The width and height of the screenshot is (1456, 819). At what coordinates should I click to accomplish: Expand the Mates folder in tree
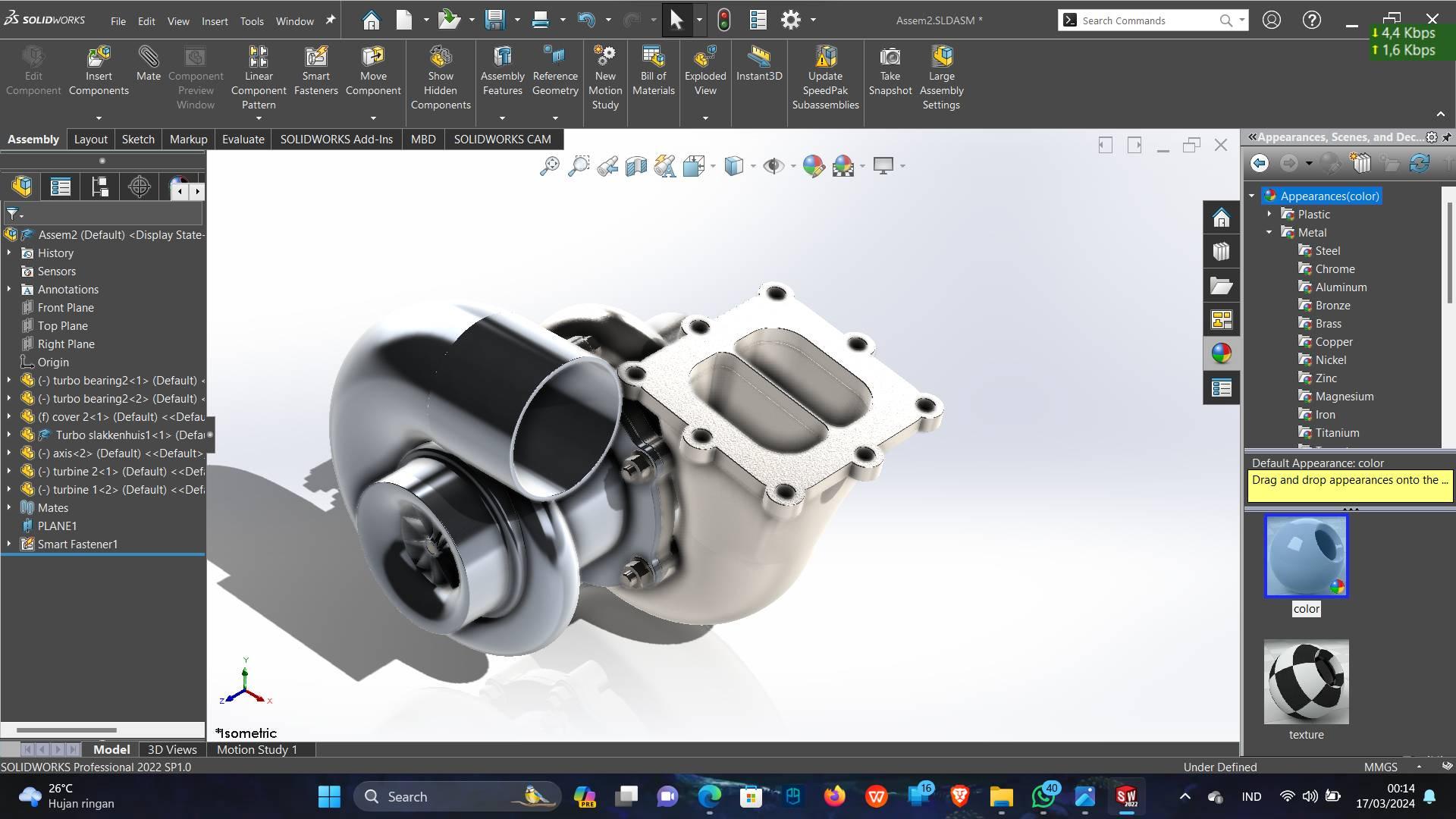click(9, 508)
